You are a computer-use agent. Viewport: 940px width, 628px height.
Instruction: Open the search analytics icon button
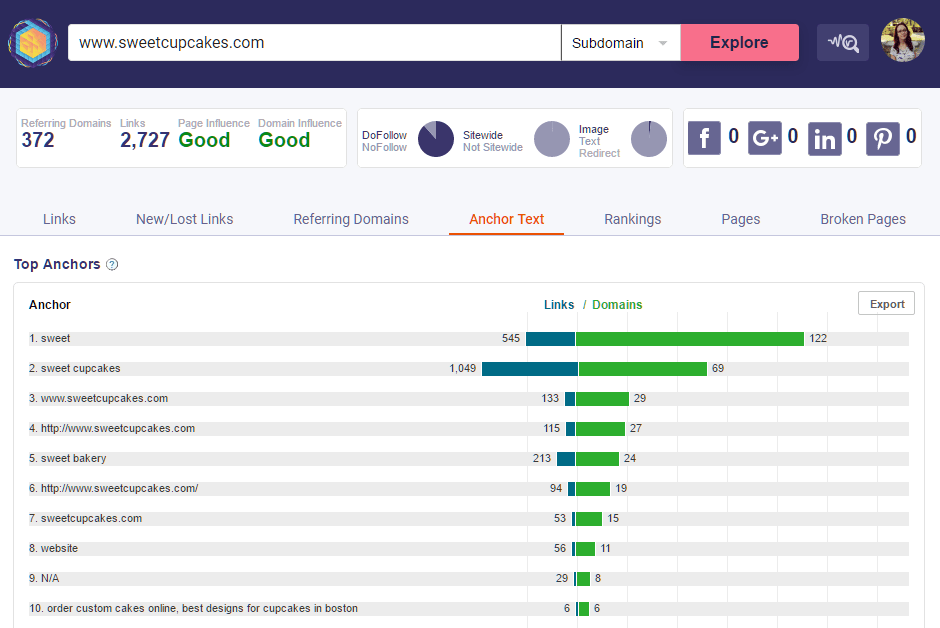[842, 43]
